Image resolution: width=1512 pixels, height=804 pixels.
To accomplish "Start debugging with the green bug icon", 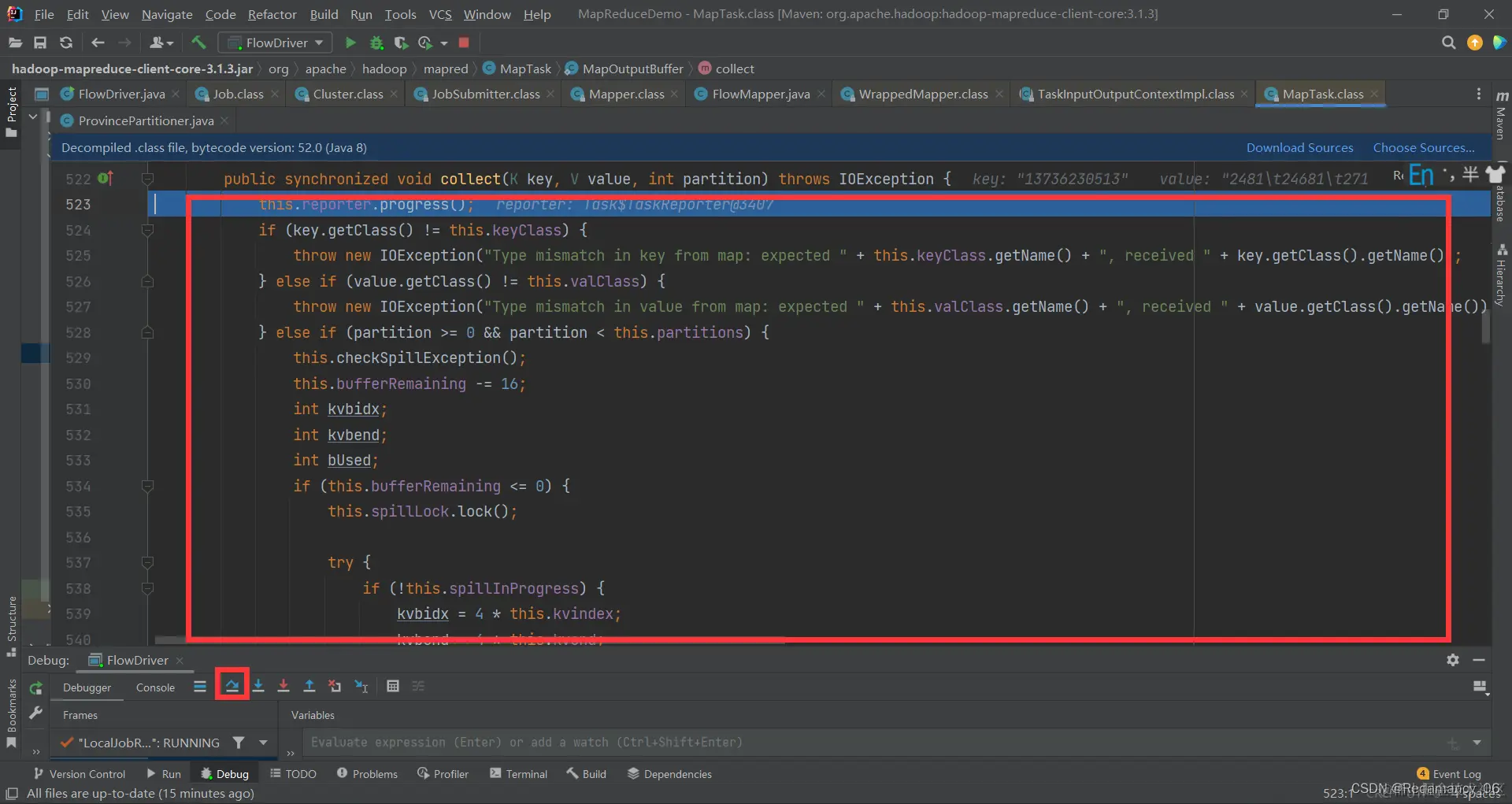I will coord(376,43).
